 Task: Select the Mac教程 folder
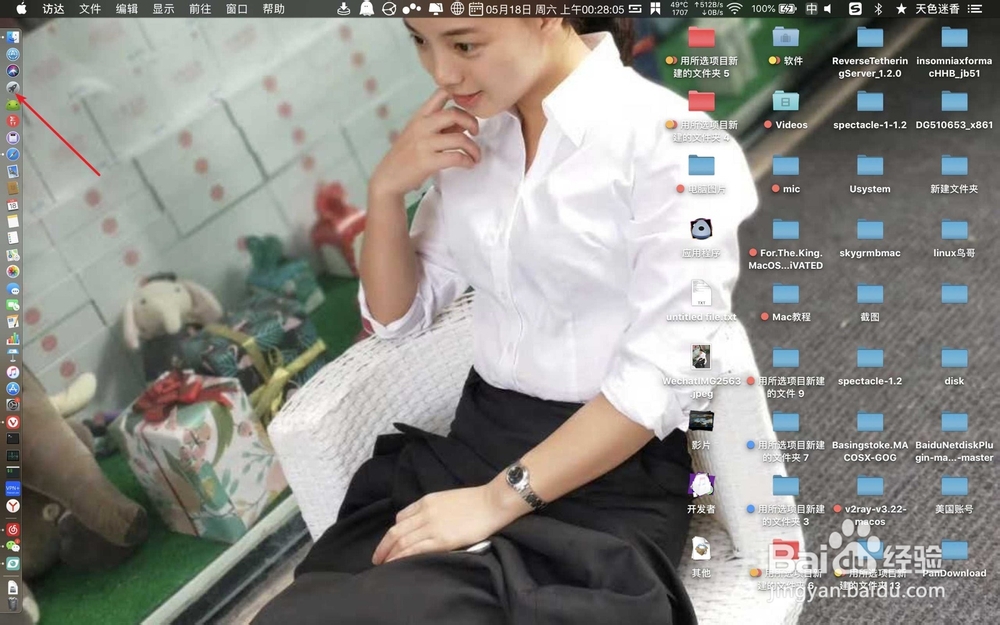(786, 302)
